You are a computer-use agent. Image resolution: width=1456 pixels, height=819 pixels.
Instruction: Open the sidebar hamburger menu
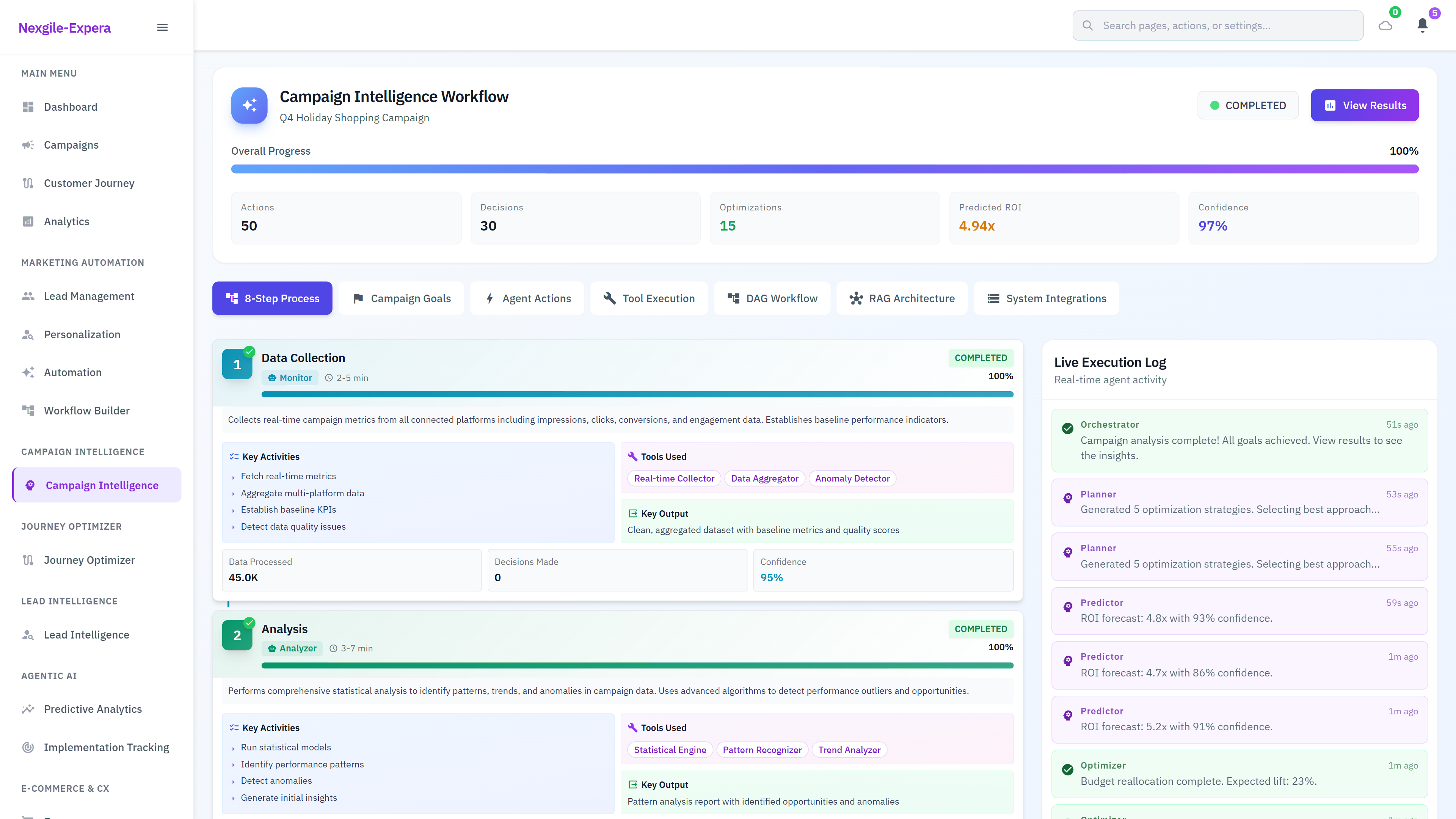click(162, 27)
